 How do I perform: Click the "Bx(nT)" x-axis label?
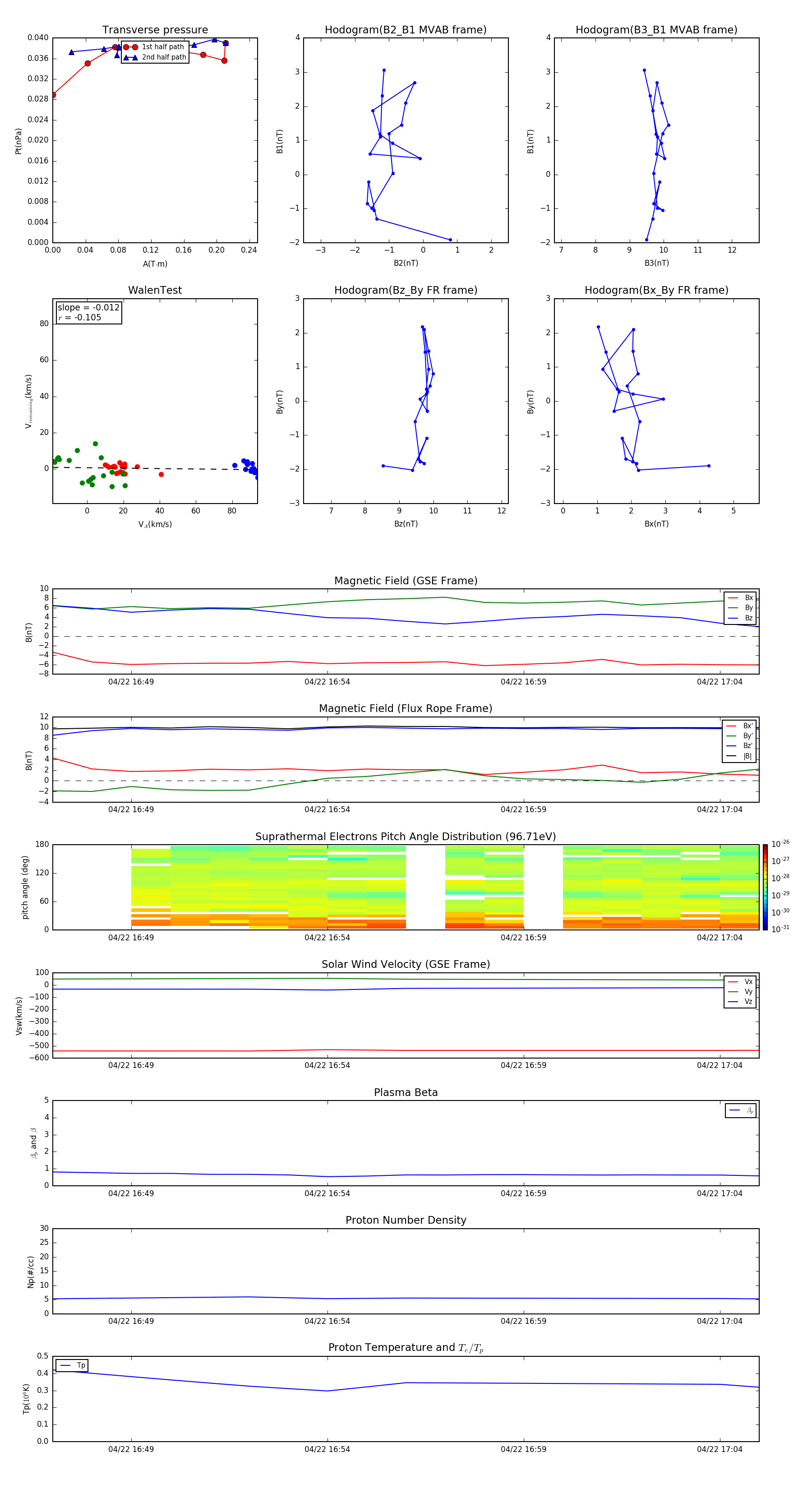click(x=656, y=524)
